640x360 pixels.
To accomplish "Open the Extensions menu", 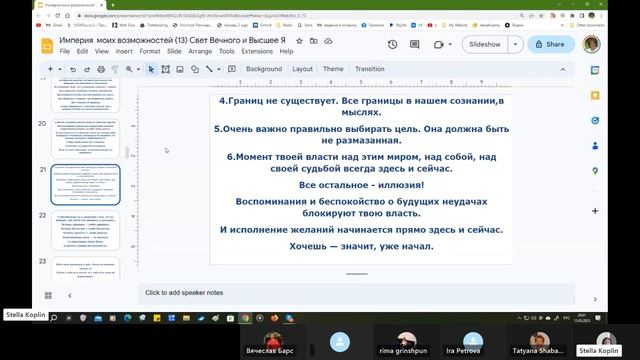I will [x=257, y=51].
